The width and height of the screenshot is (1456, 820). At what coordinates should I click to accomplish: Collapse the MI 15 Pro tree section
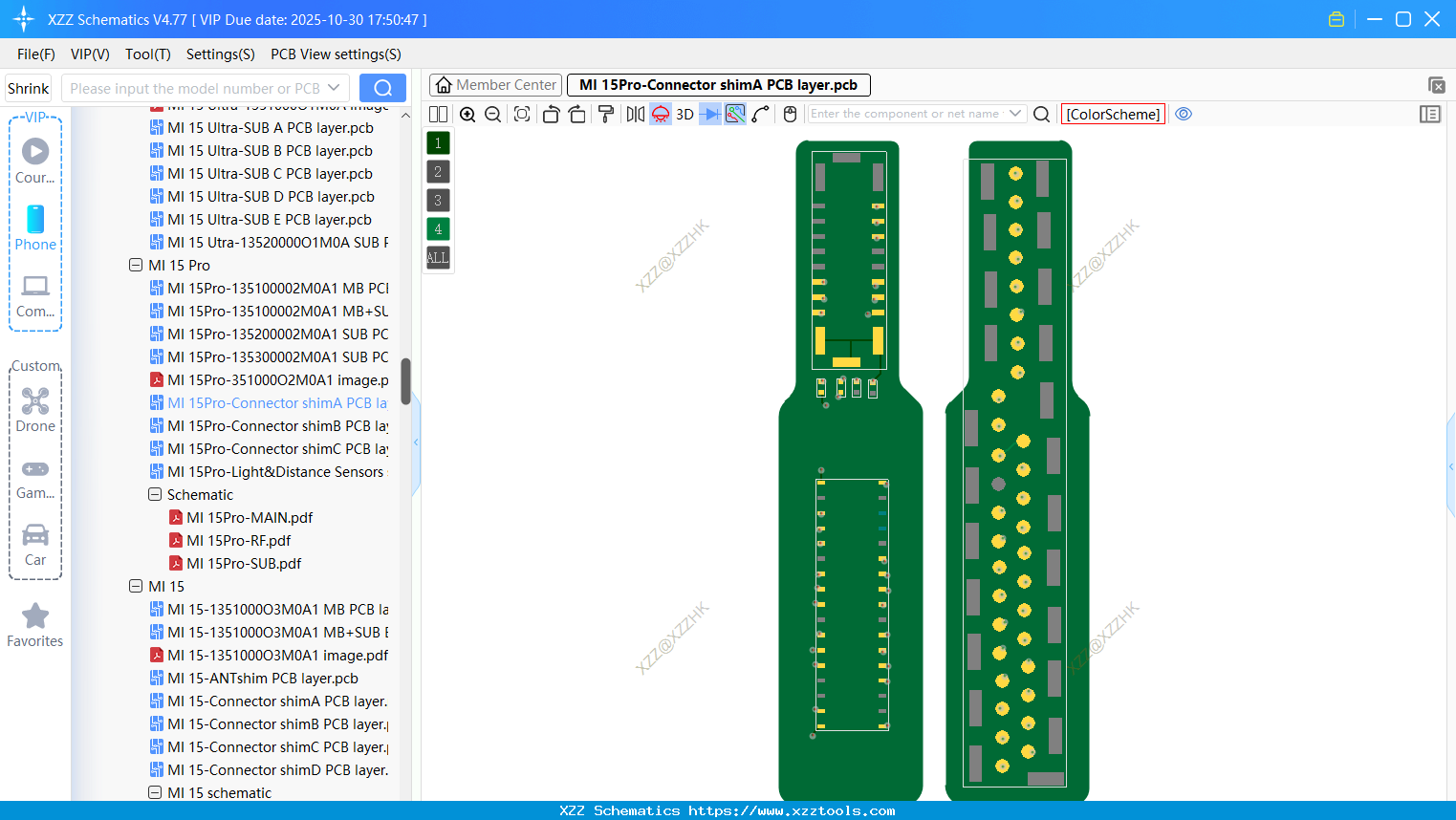tap(135, 265)
